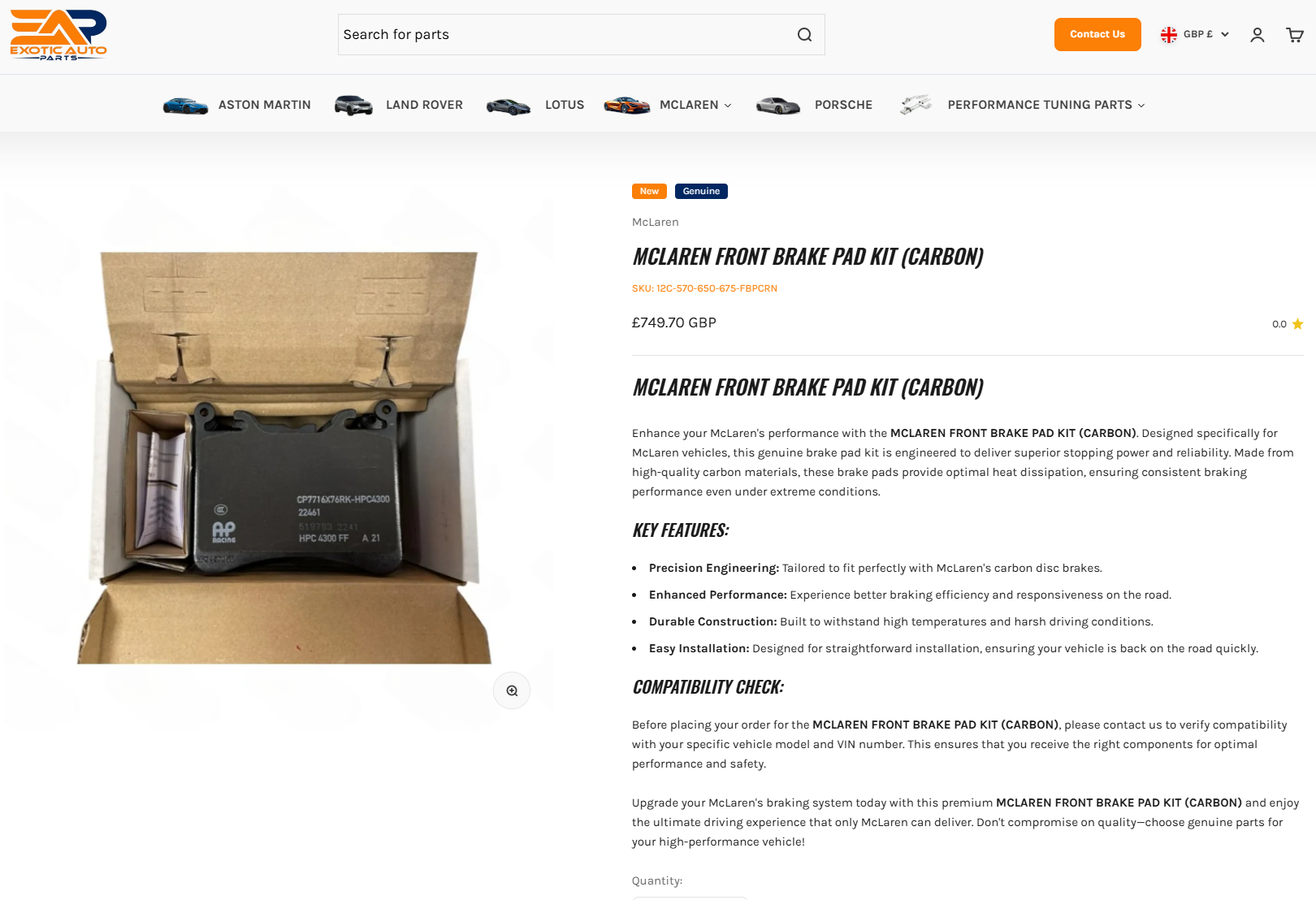This screenshot has height=900, width=1316.
Task: Open the LOTUS menu item
Action: [565, 105]
